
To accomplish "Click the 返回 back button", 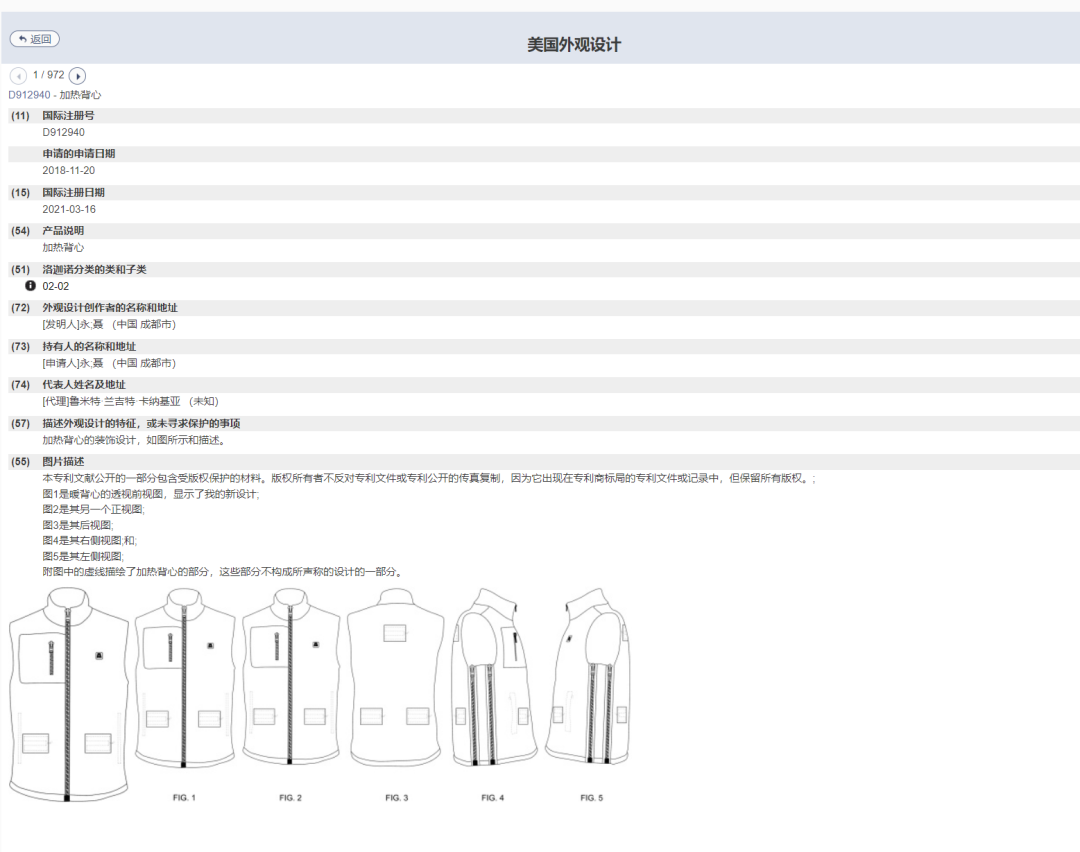I will (x=34, y=39).
